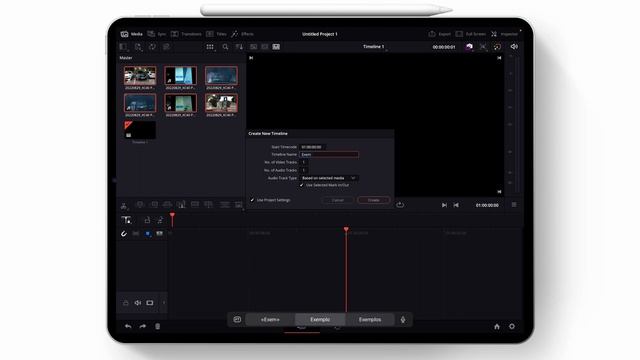Switch to the Transitions tab
This screenshot has height=360, width=640.
[186, 34]
